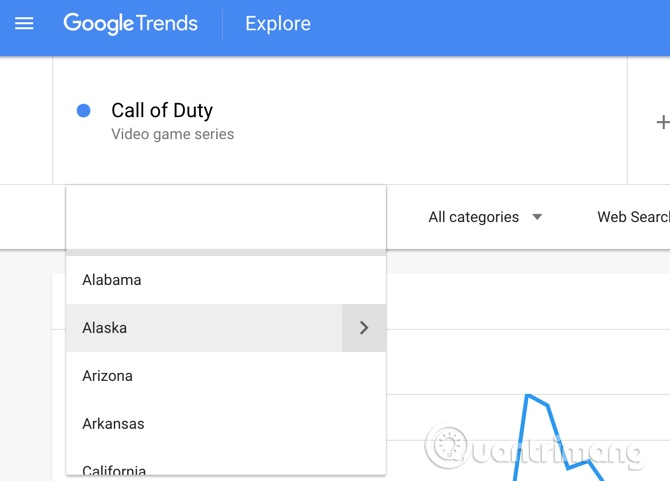This screenshot has width=670, height=481.
Task: Open the hamburger main menu
Action: tap(24, 24)
